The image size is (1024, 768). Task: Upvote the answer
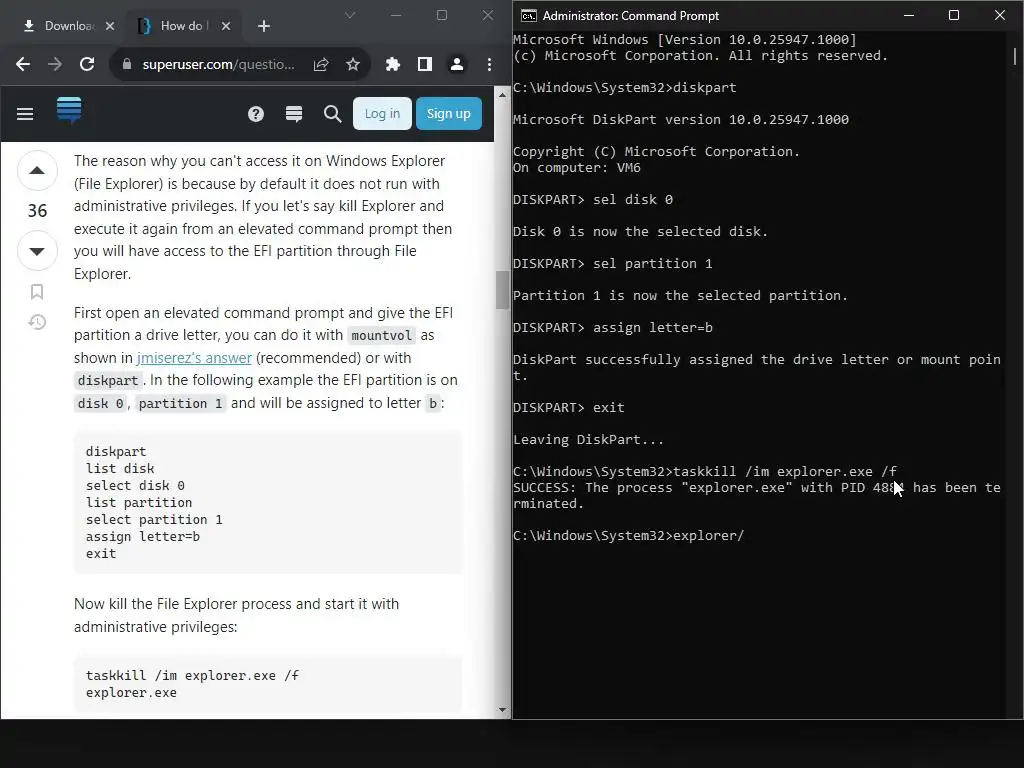coord(37,171)
